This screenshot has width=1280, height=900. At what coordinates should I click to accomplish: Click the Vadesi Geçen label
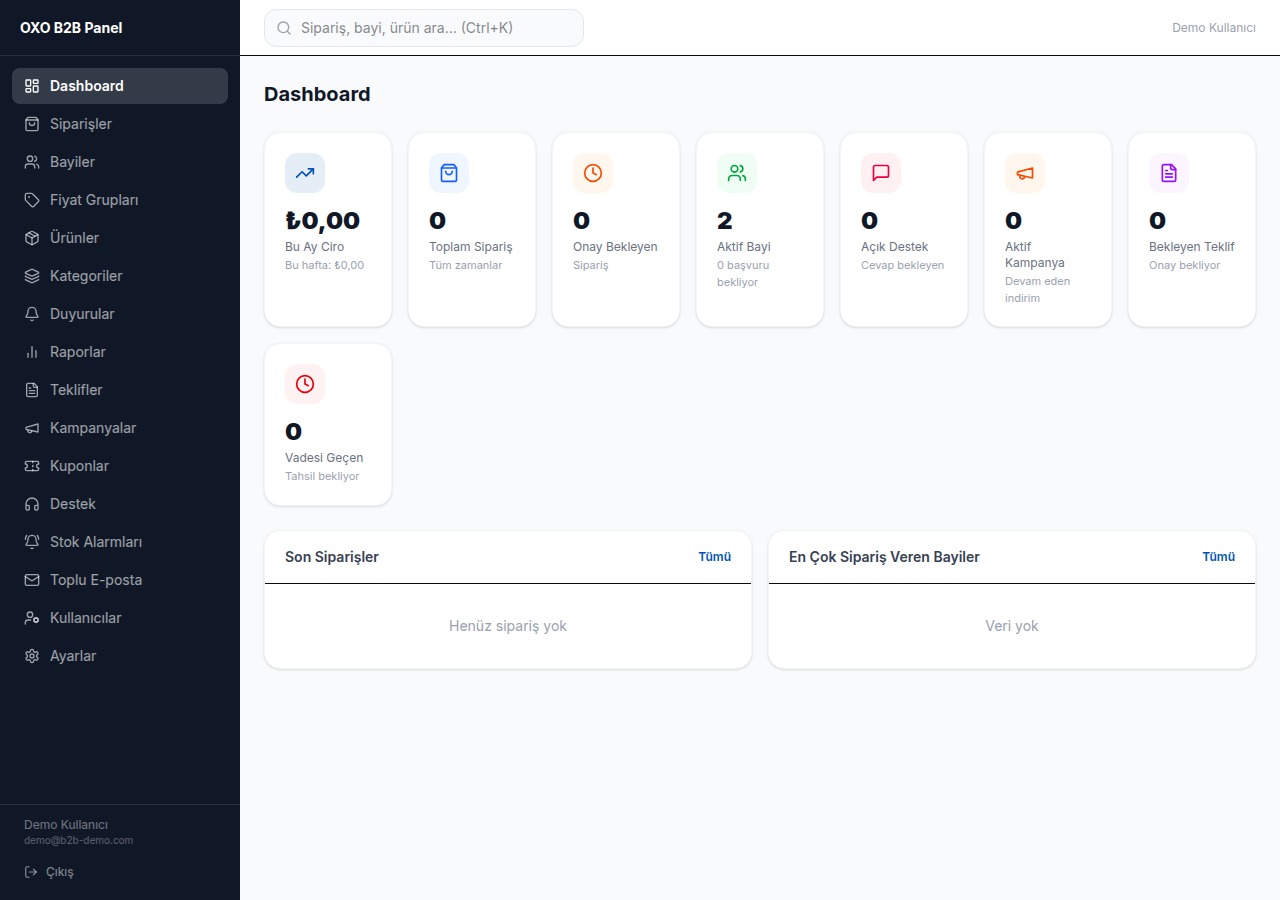point(324,458)
